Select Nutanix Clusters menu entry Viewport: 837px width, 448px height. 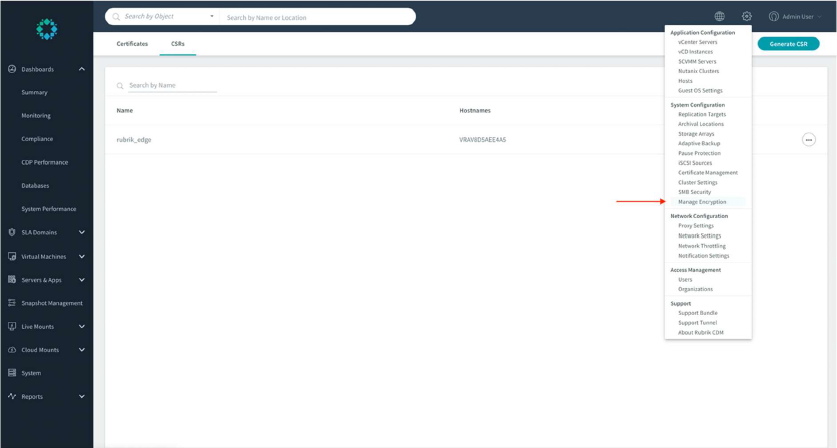point(698,71)
